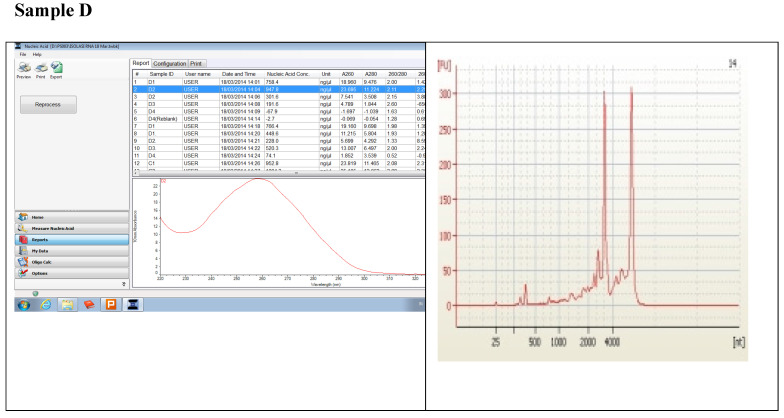Launch Internet Explorer from taskbar
Image resolution: width=784 pixels, height=418 pixels.
(x=46, y=304)
